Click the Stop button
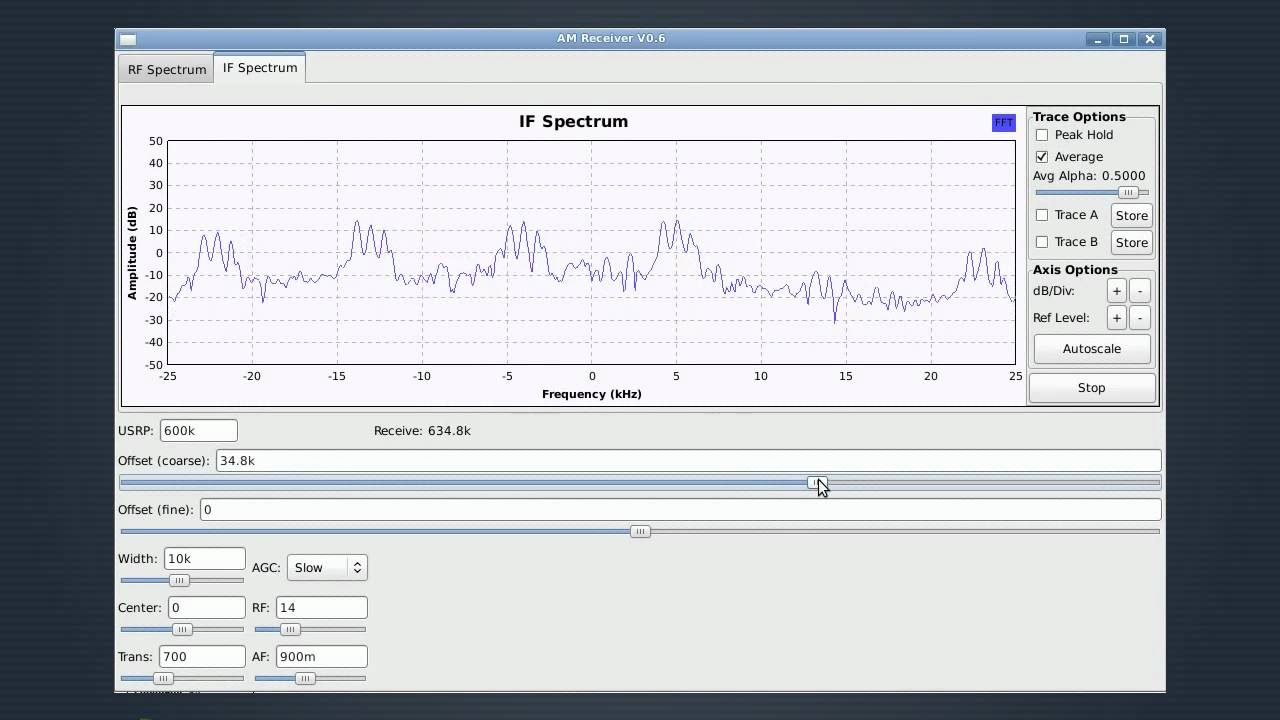This screenshot has height=720, width=1280. [1091, 388]
